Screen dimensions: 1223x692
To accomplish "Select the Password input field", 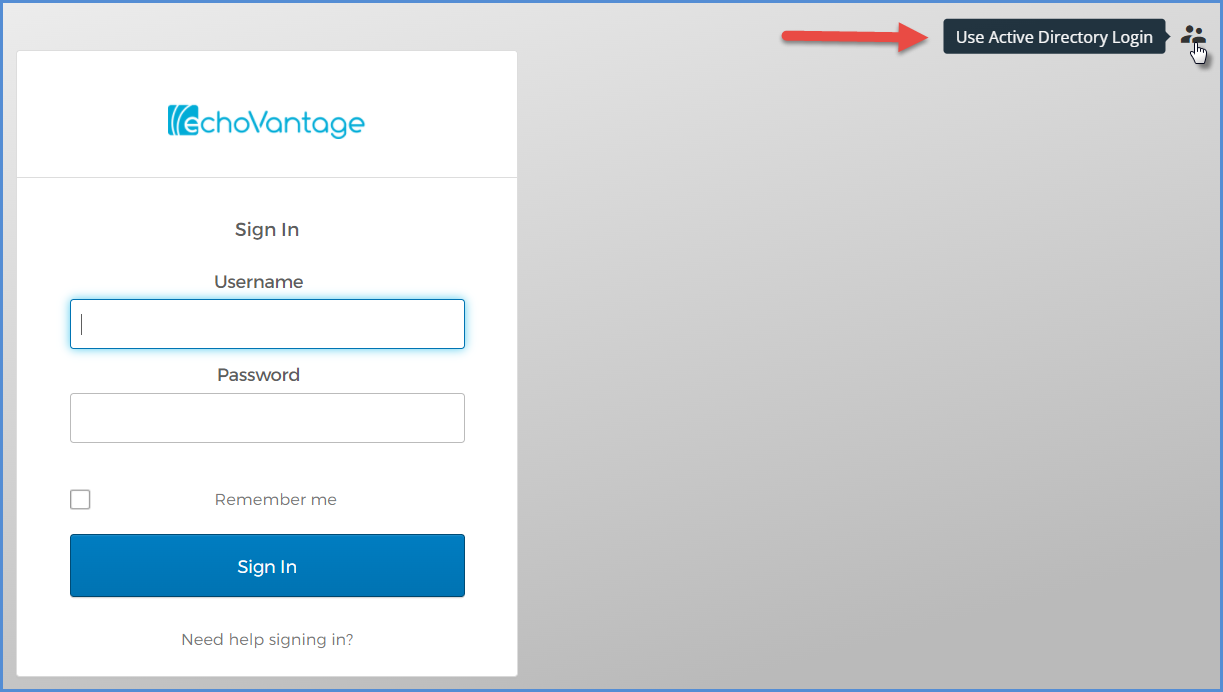I will tap(266, 417).
